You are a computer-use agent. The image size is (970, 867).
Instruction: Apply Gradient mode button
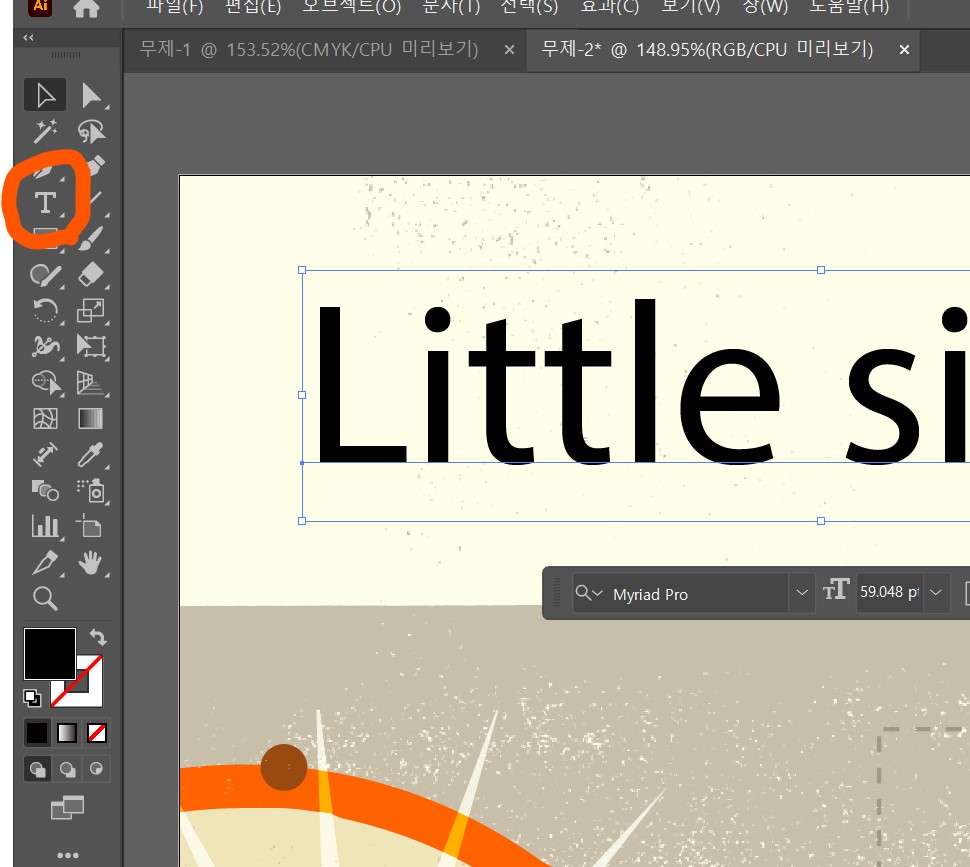[x=67, y=733]
